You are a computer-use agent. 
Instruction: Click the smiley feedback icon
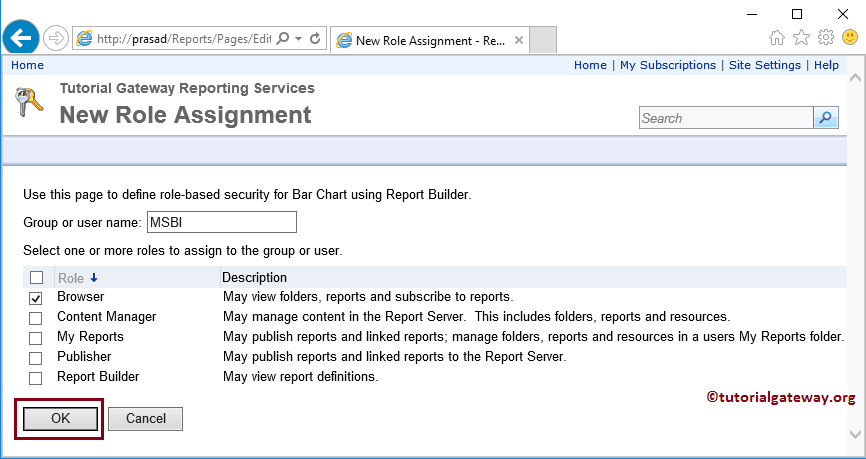pos(850,38)
